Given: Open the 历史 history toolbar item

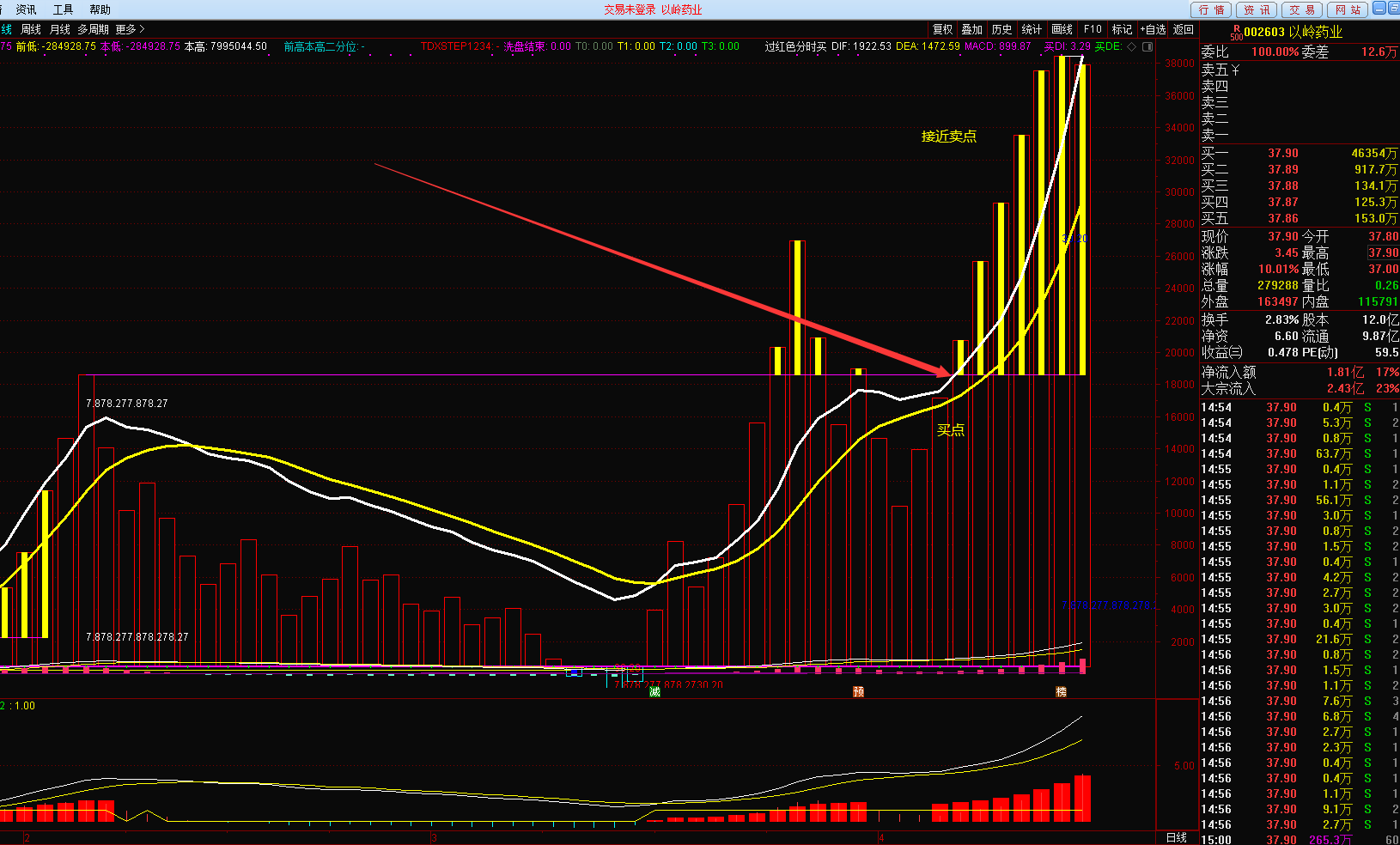Looking at the screenshot, I should [x=1002, y=29].
